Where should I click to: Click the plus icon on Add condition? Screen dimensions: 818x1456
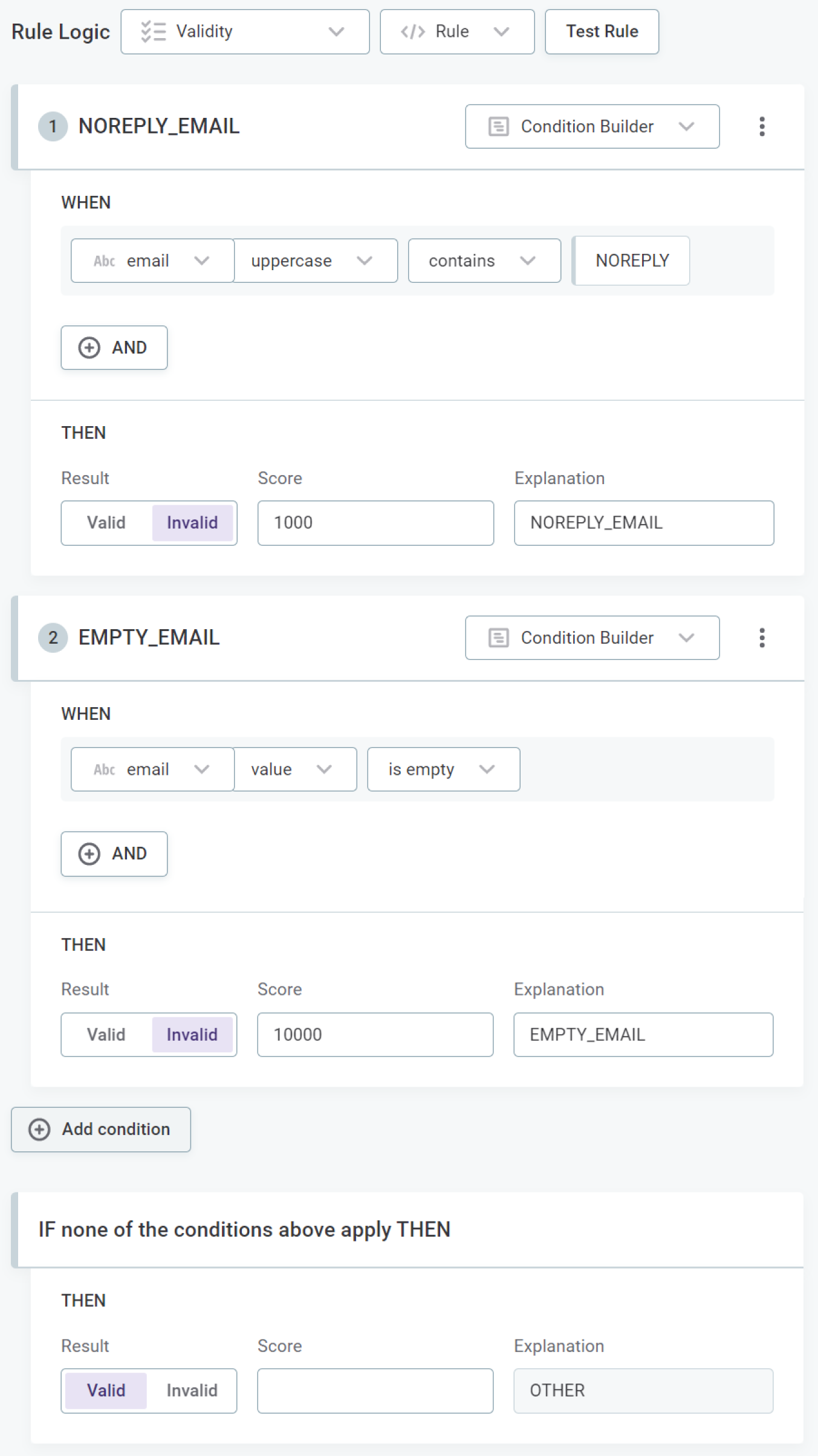point(40,1129)
